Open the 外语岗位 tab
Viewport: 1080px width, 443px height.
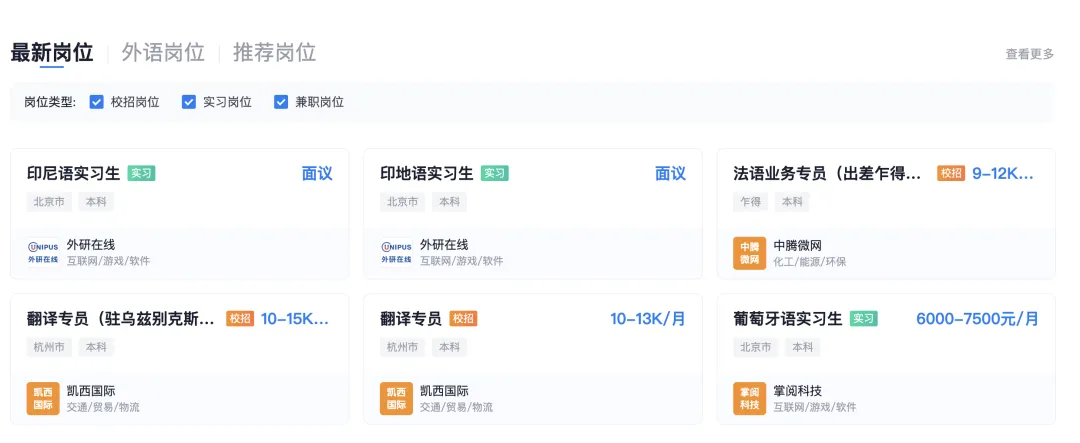[163, 52]
